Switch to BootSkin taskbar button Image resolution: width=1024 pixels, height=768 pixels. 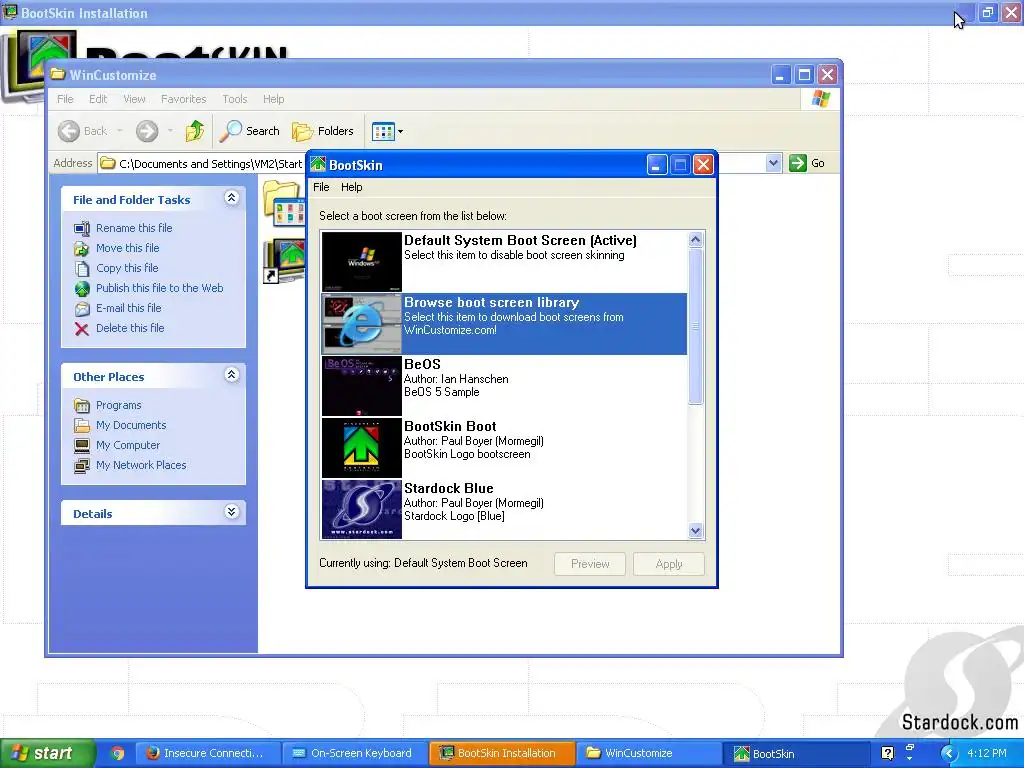(795, 753)
